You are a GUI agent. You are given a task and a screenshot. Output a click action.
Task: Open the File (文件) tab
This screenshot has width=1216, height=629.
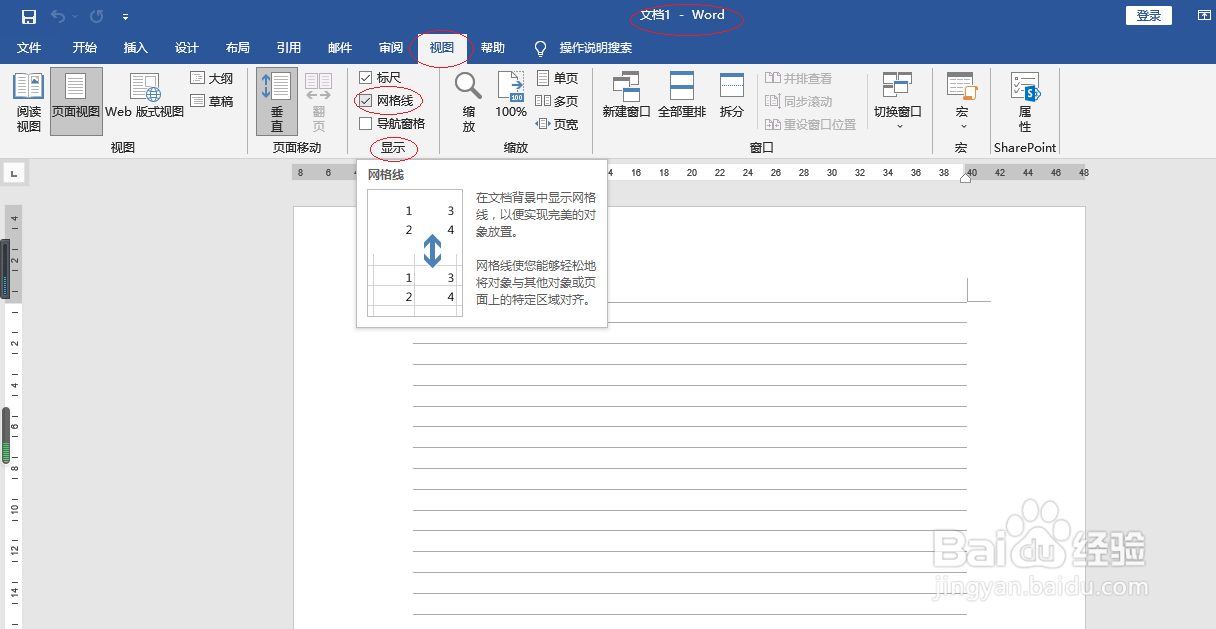click(29, 47)
